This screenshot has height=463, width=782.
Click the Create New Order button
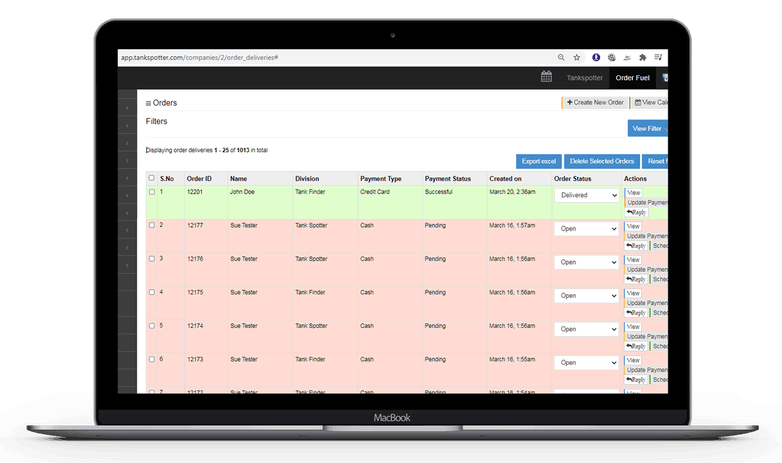594,102
